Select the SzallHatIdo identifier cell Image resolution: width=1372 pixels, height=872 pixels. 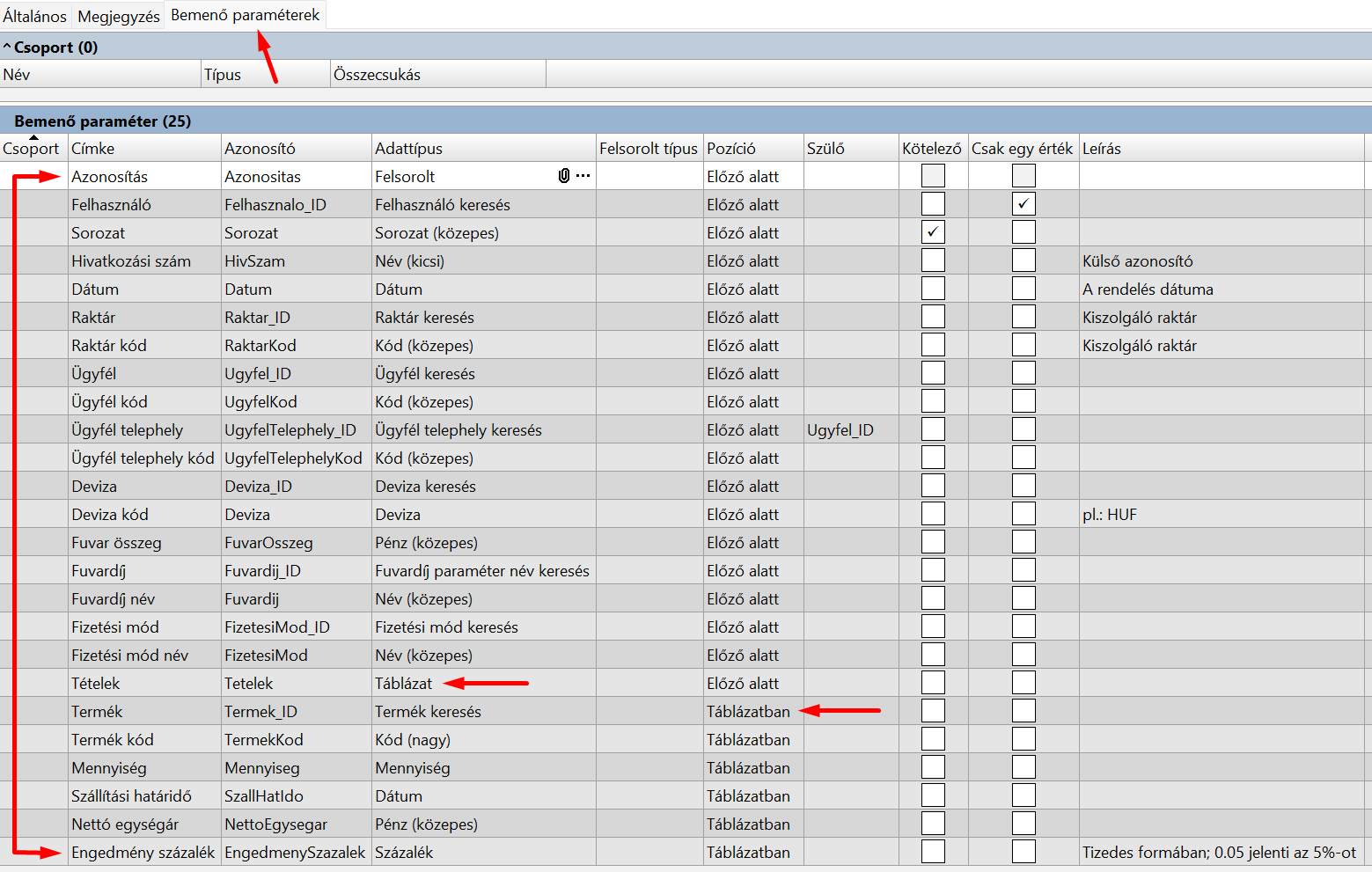tap(297, 795)
